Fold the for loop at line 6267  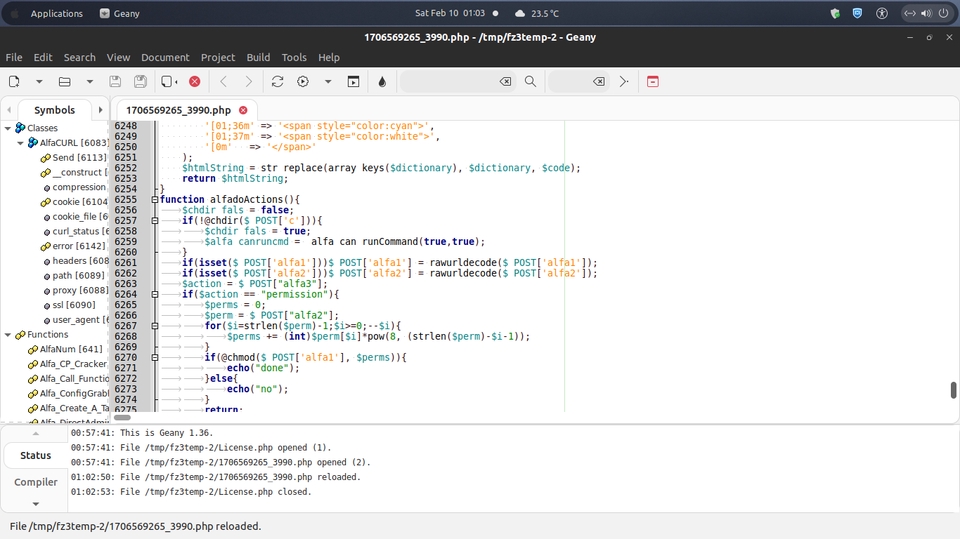click(x=155, y=326)
